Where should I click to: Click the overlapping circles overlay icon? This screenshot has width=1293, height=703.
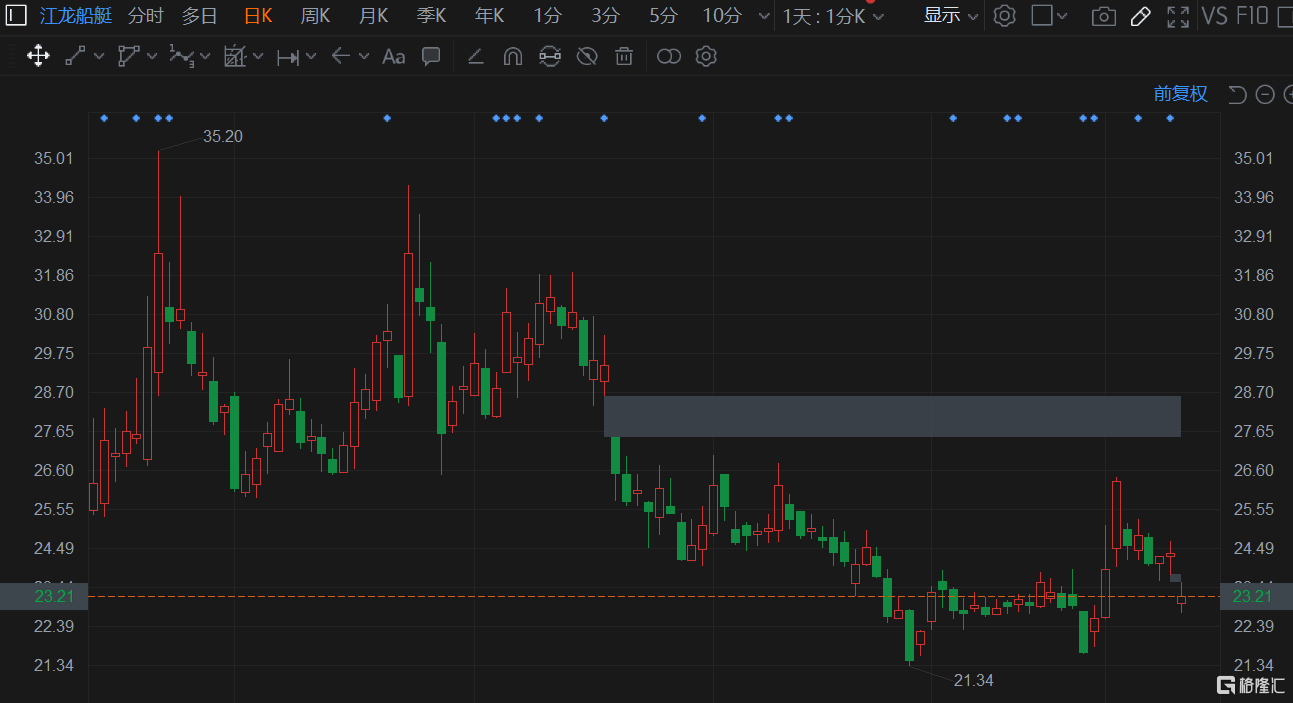pyautogui.click(x=668, y=56)
